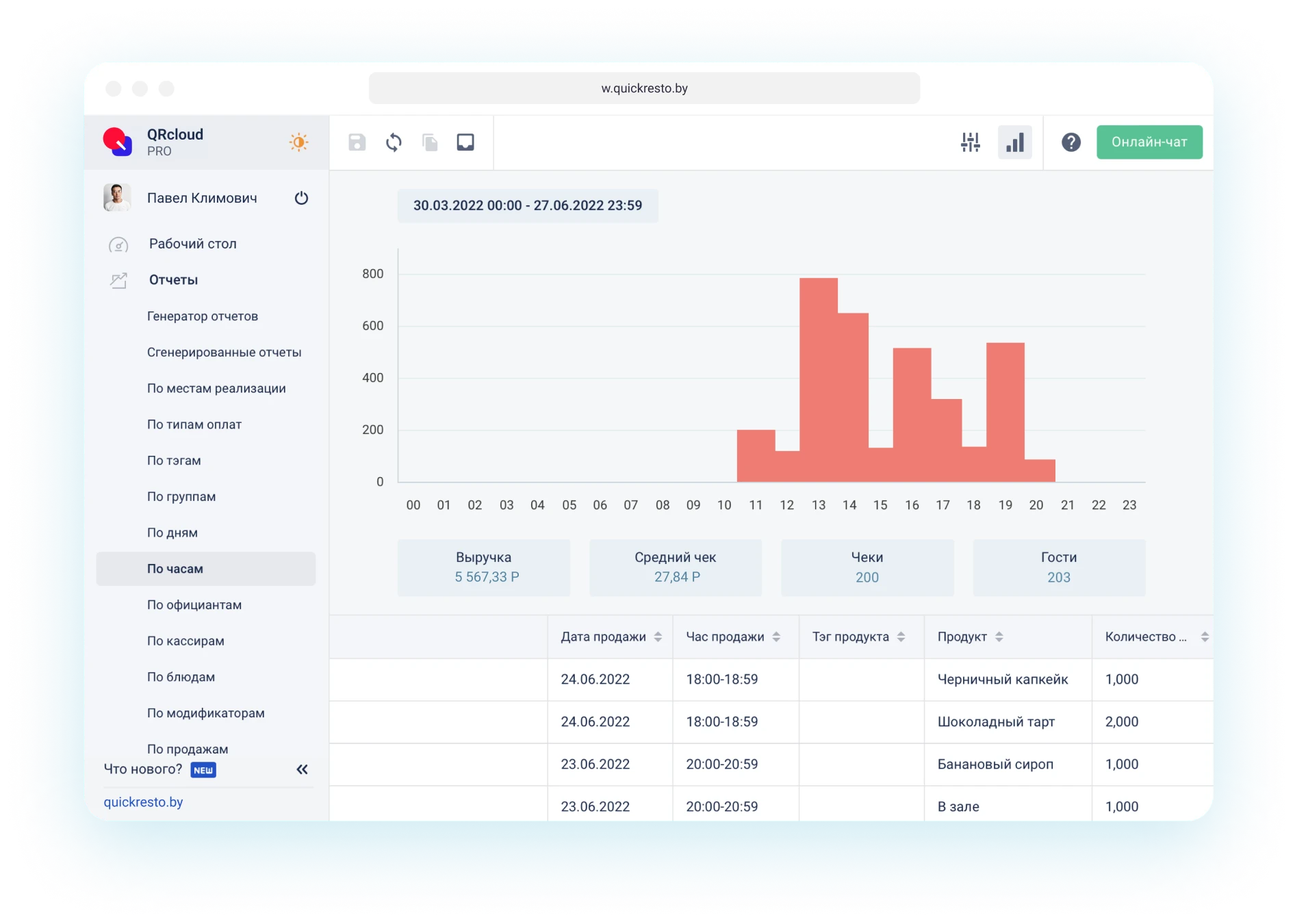
Task: Click the date range field
Action: (528, 206)
